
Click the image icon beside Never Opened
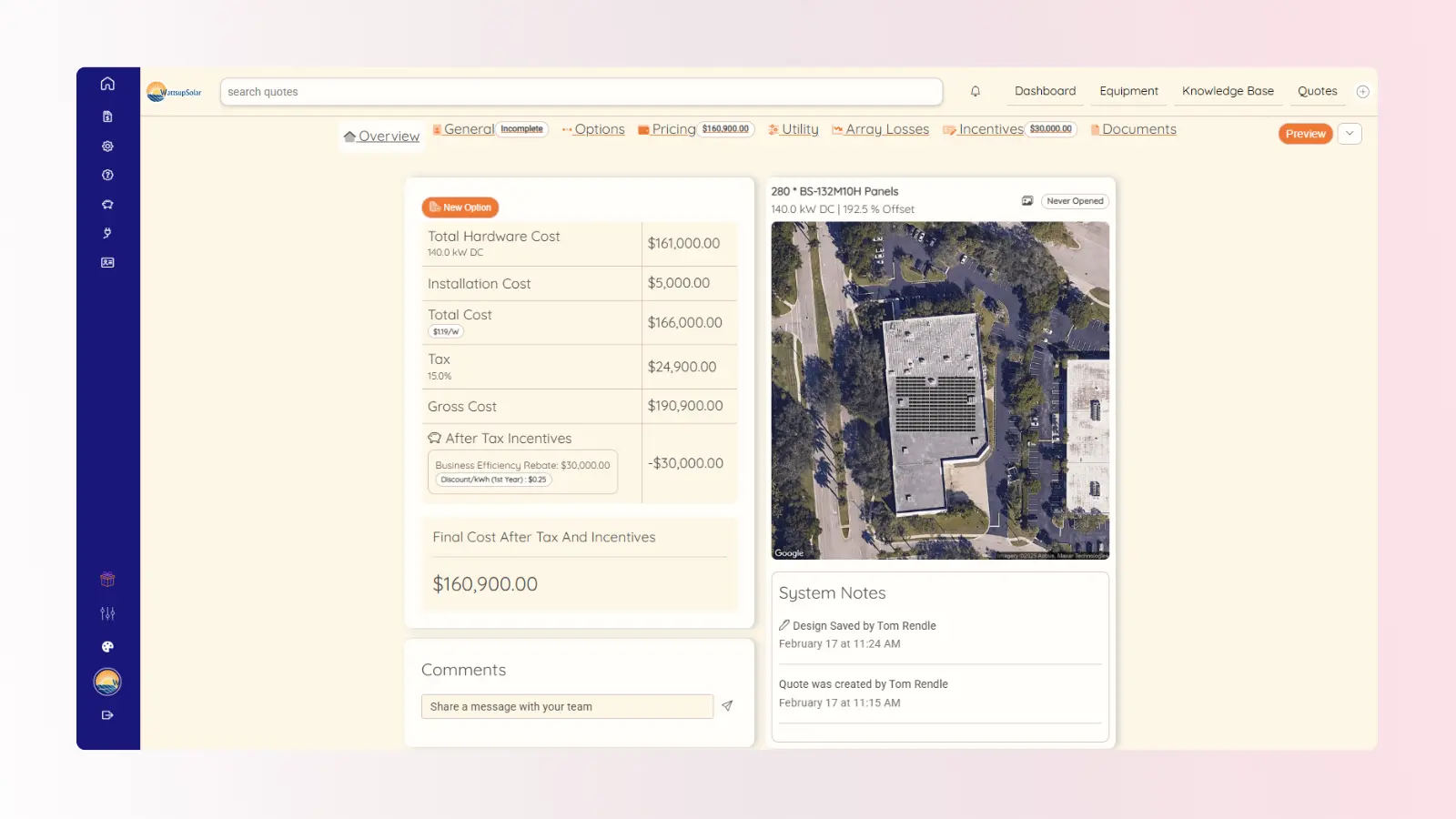click(x=1027, y=201)
